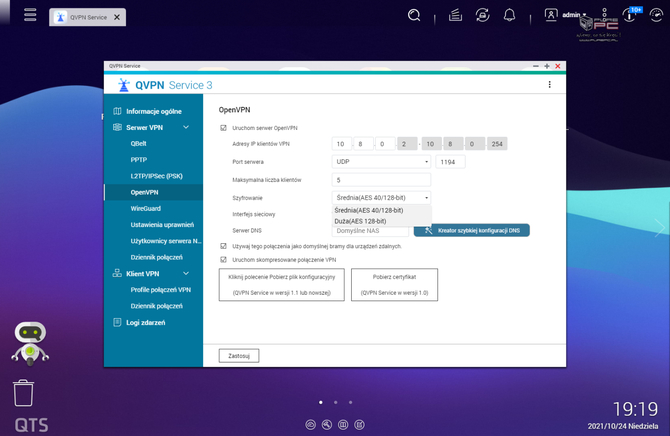The height and width of the screenshot is (436, 670).
Task: Click the server port field 1194
Action: pos(450,162)
